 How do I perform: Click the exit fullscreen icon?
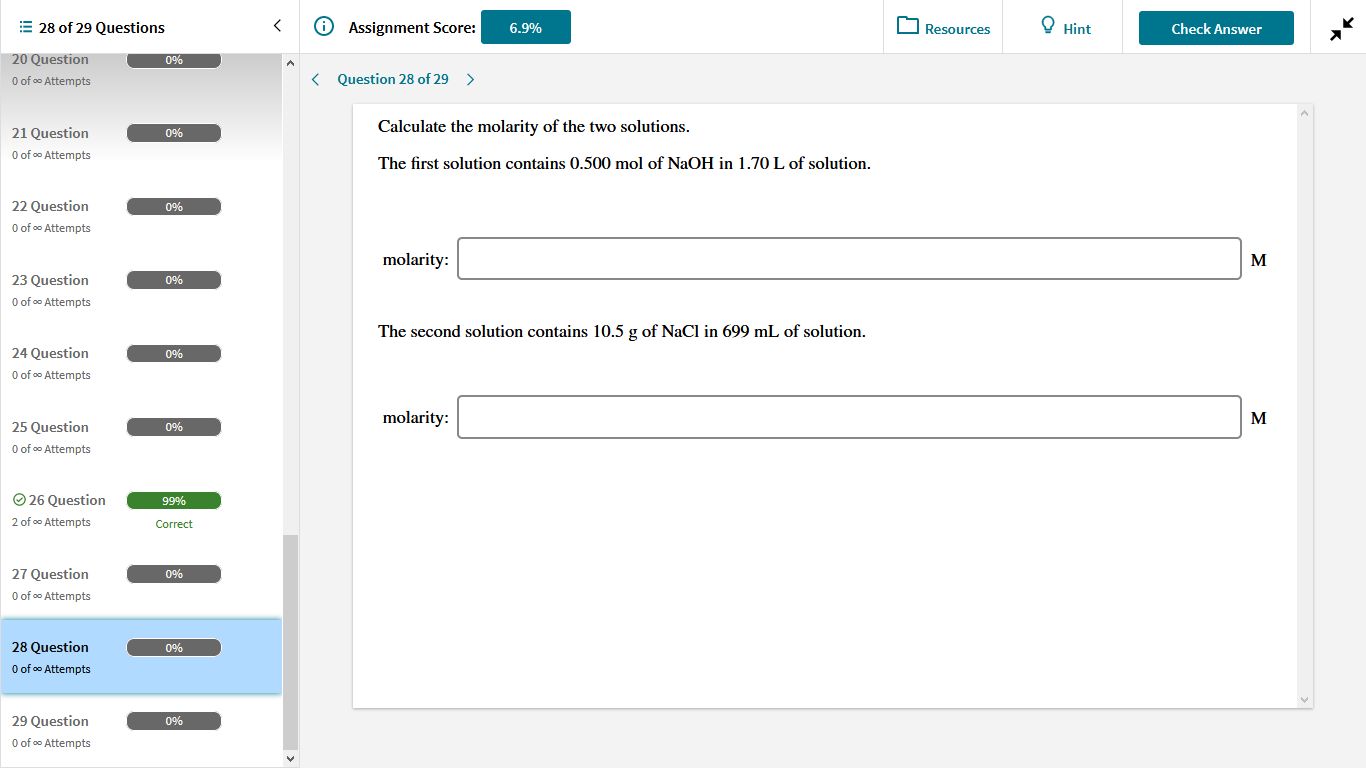tap(1341, 27)
